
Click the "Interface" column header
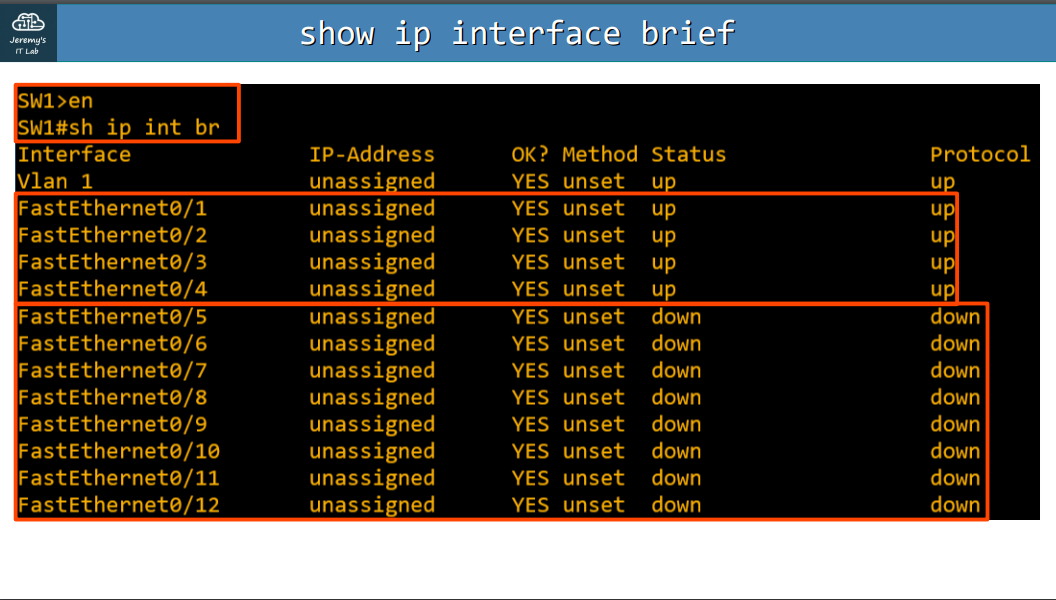[74, 155]
